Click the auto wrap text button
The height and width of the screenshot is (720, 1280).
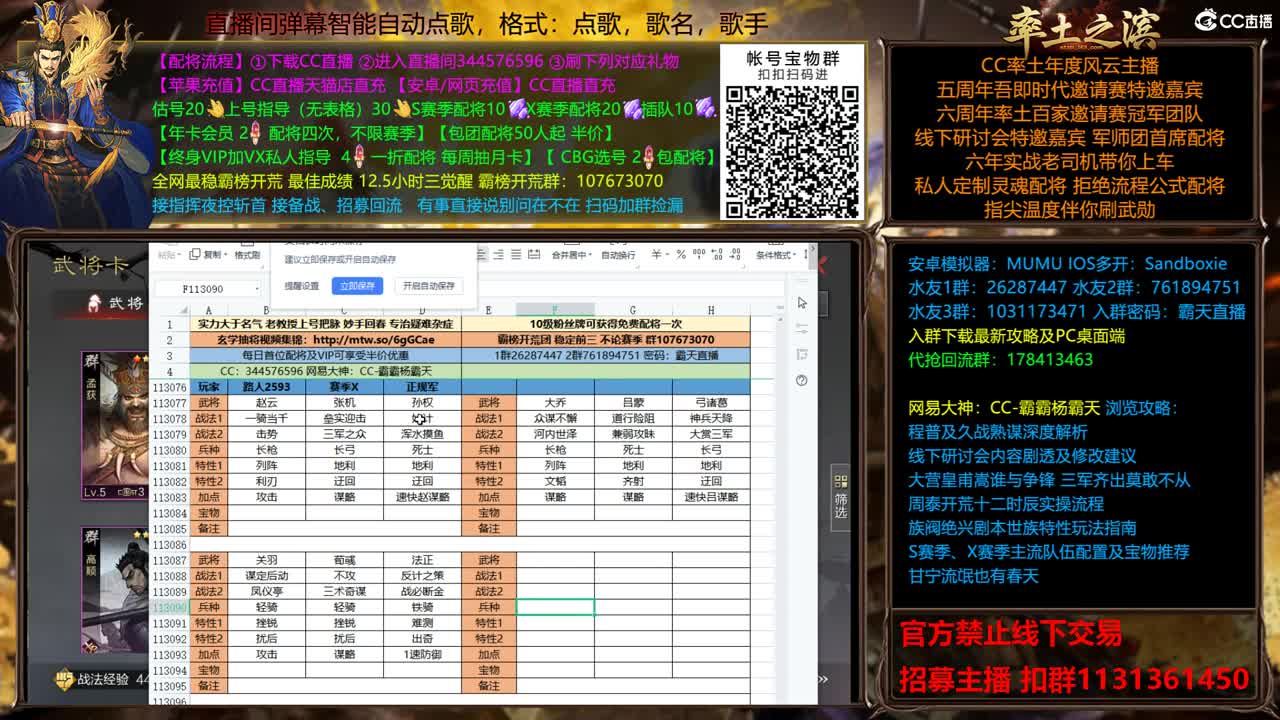(x=618, y=255)
